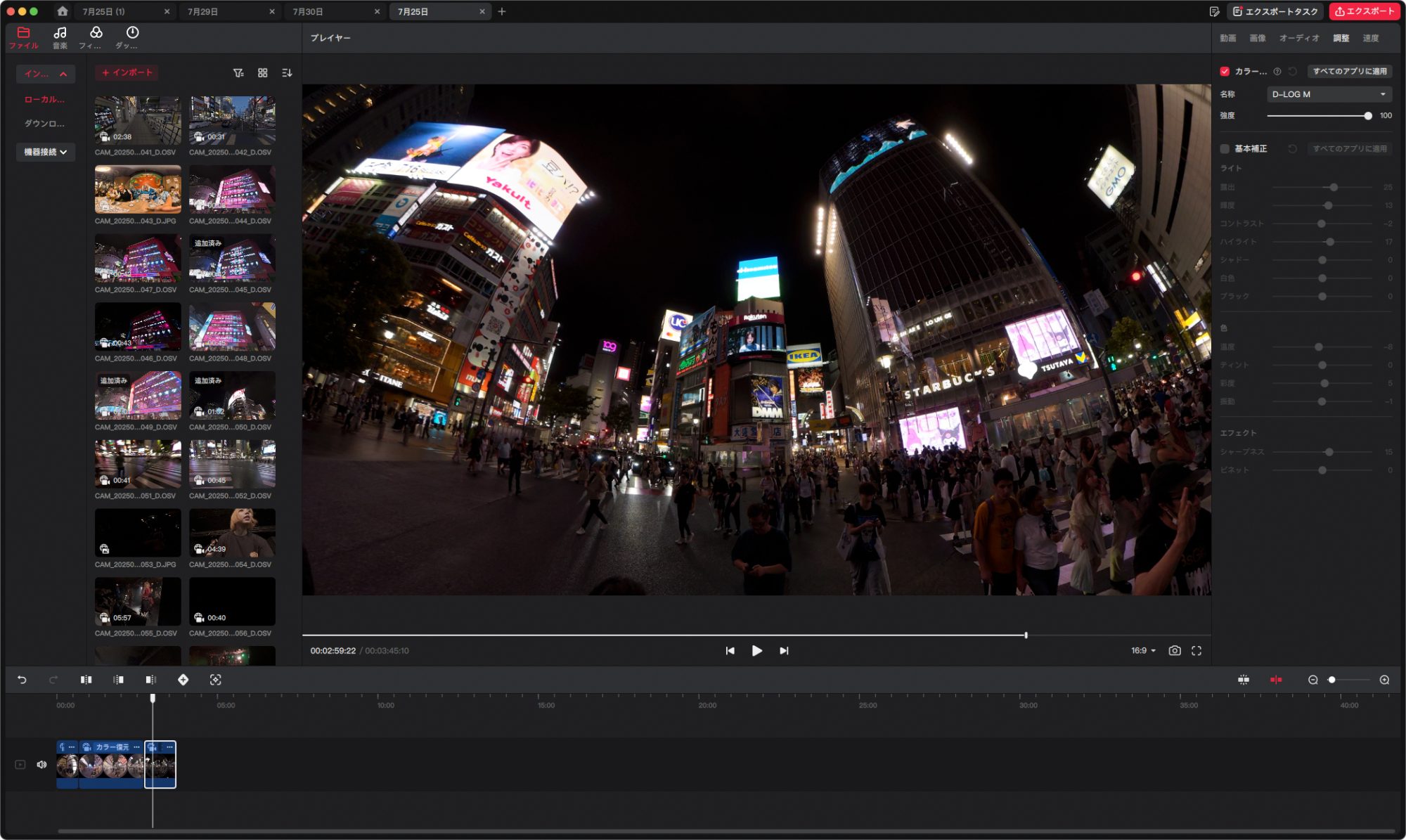Select ダウンロ... in sidebar
This screenshot has height=840, width=1406.
44,124
